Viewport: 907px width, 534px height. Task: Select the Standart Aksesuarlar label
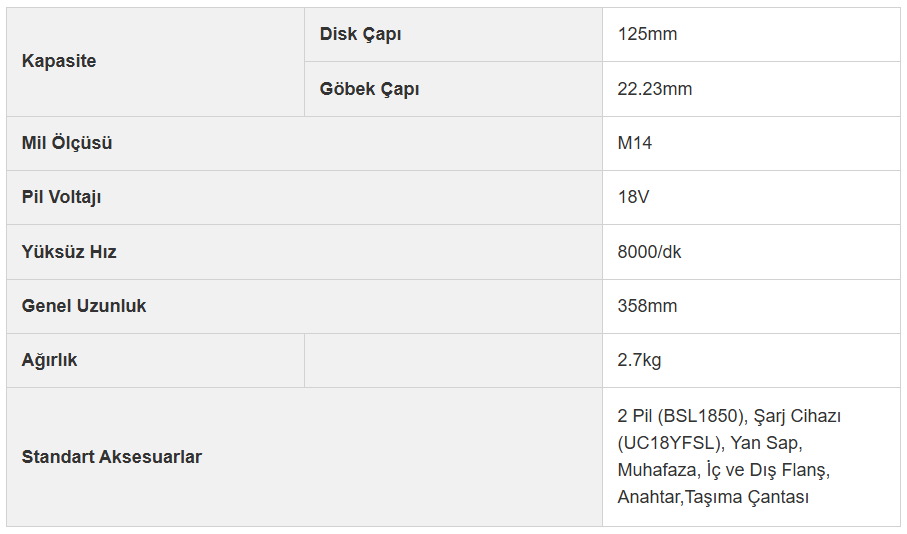(x=112, y=457)
